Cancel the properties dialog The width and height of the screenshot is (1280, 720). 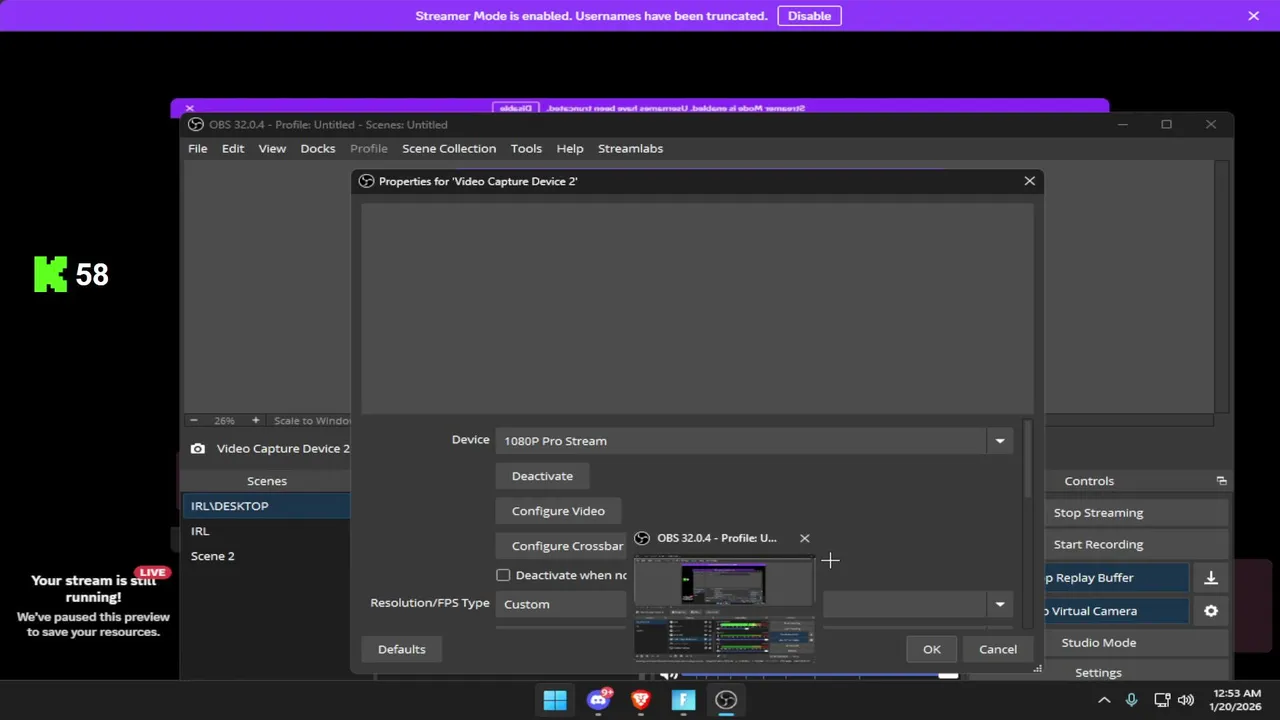point(998,649)
